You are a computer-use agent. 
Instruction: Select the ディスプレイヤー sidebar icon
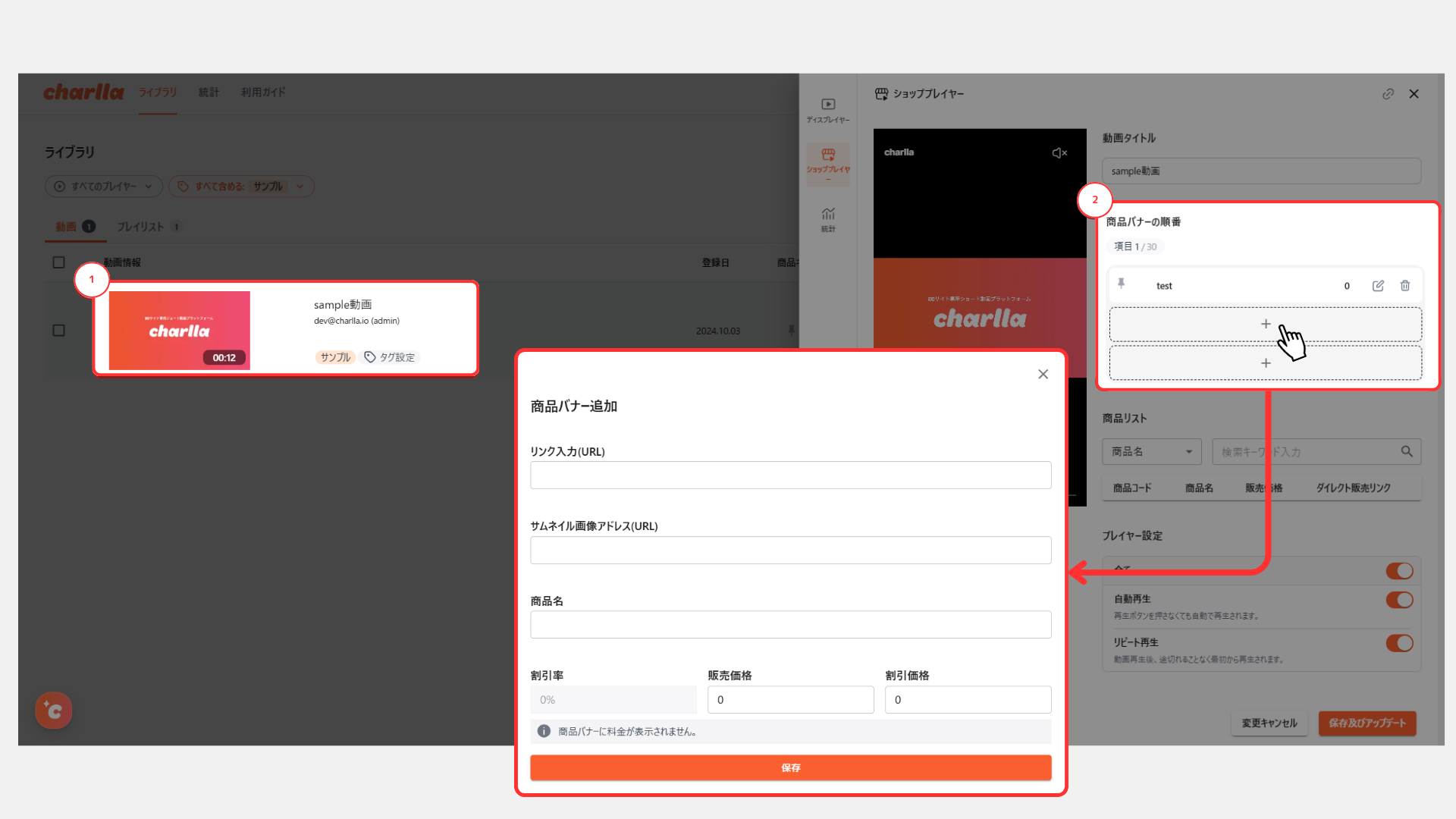pyautogui.click(x=828, y=111)
